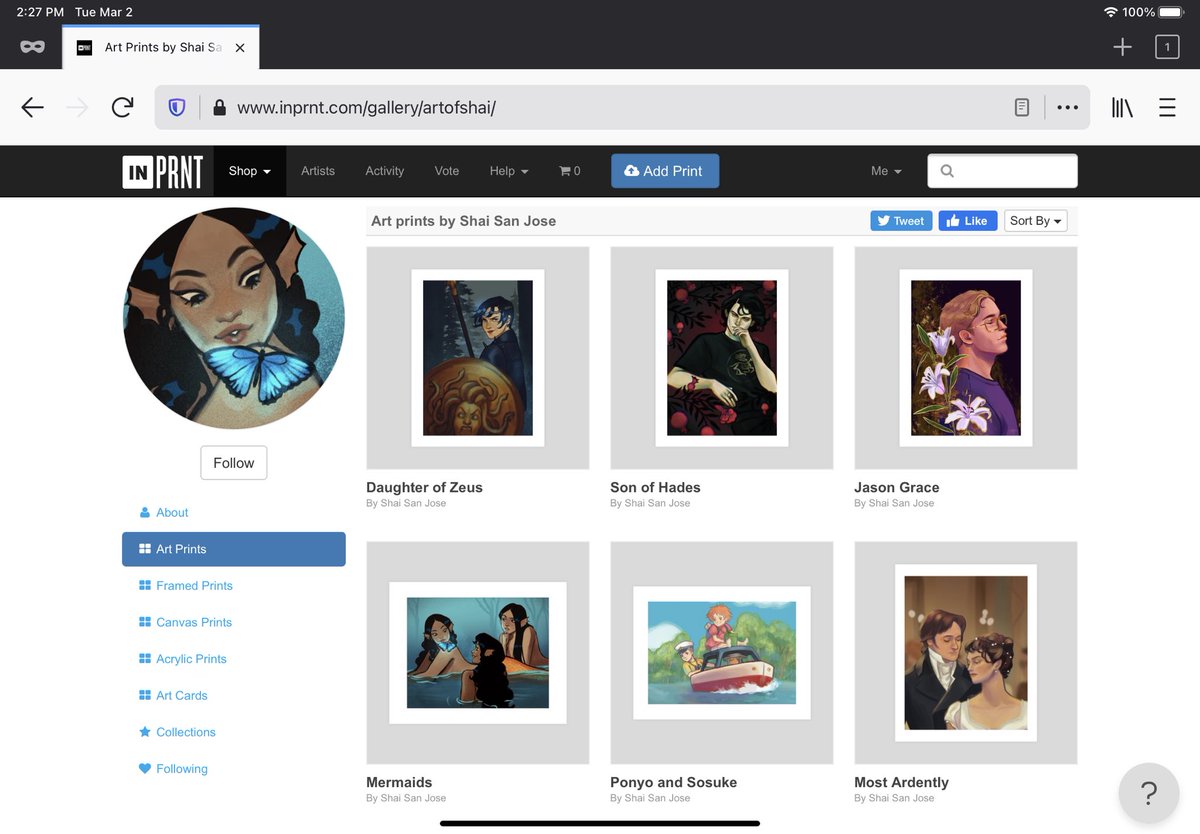Expand the Help dropdown menu

[509, 171]
